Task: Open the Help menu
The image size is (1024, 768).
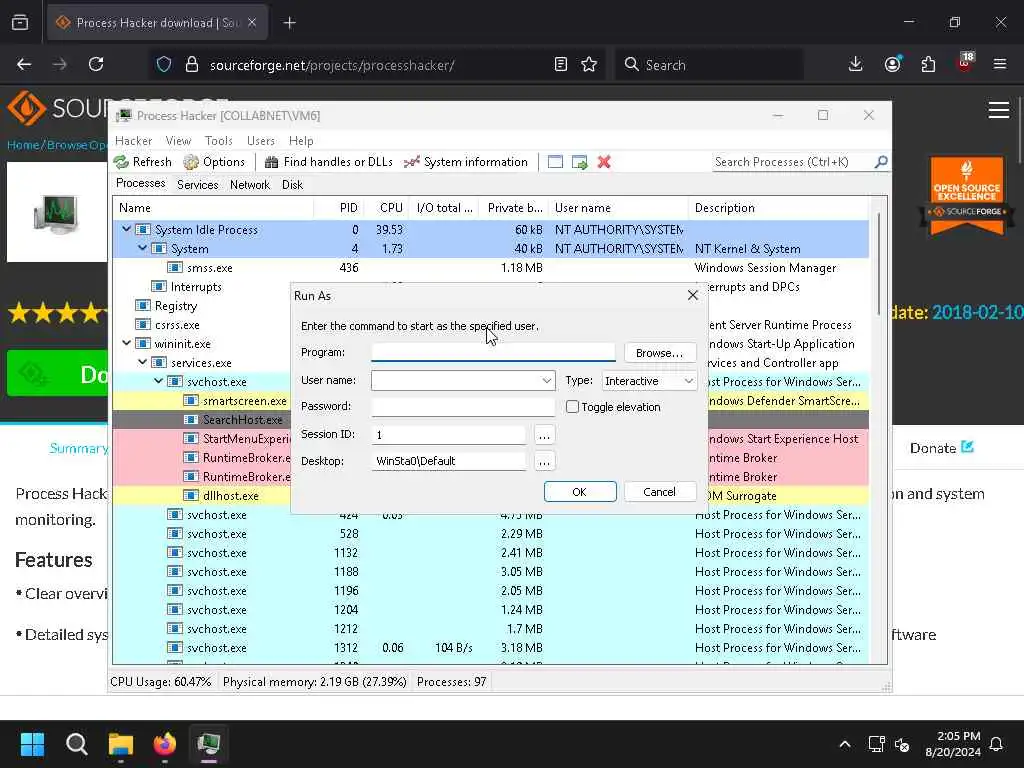Action: (301, 140)
